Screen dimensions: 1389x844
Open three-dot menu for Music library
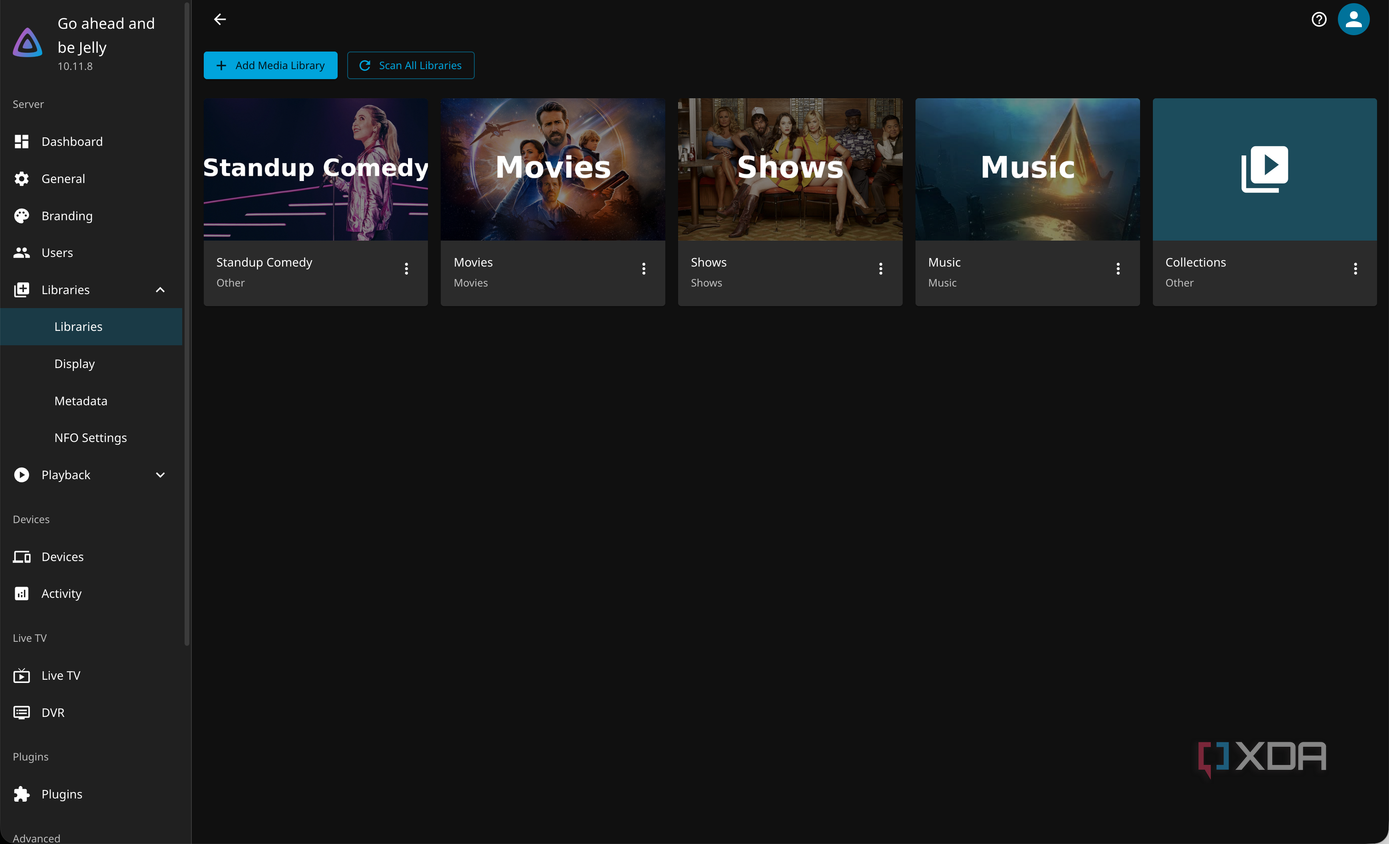coord(1118,268)
